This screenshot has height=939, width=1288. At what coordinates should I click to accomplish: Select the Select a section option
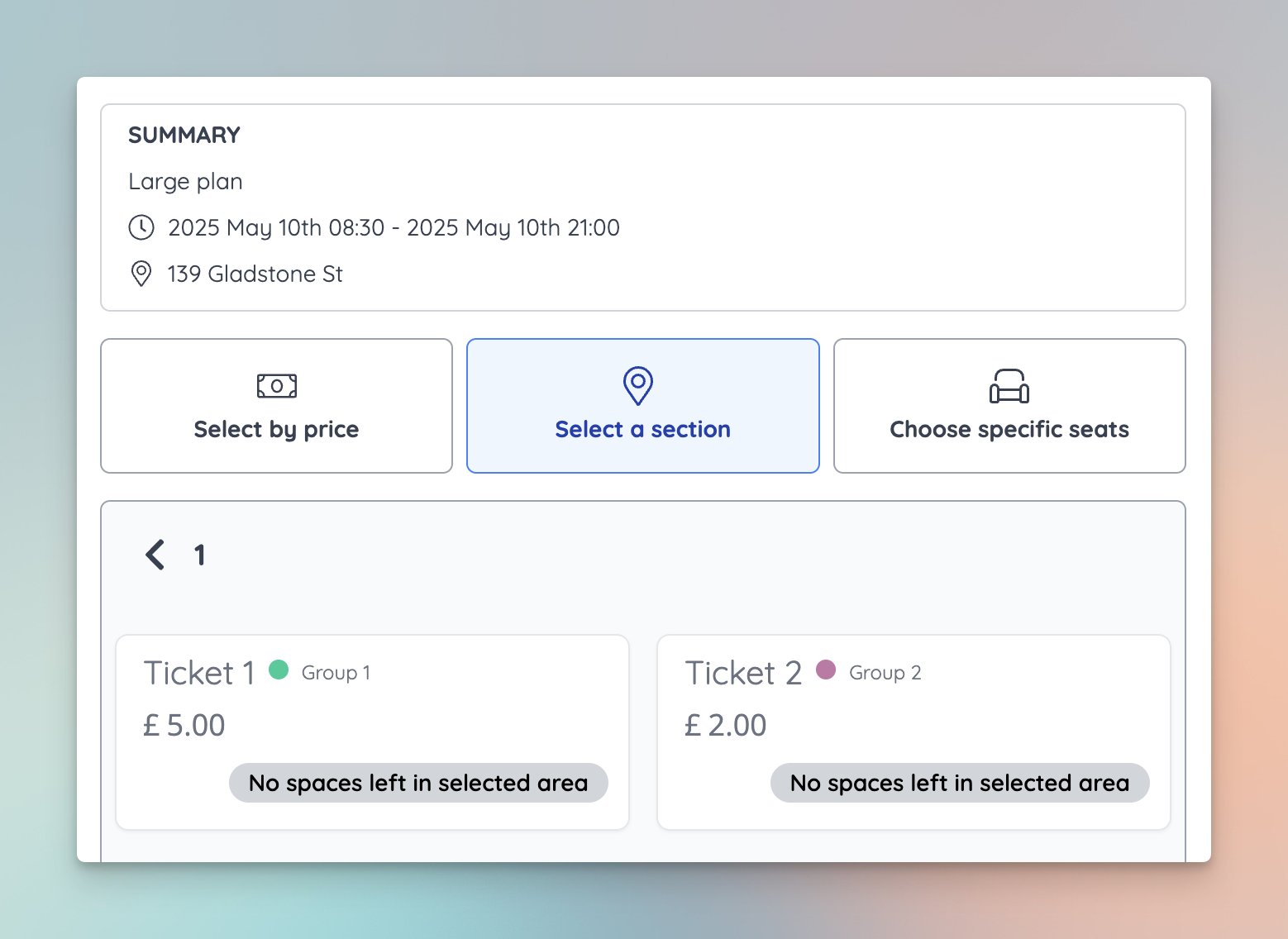pyautogui.click(x=642, y=406)
